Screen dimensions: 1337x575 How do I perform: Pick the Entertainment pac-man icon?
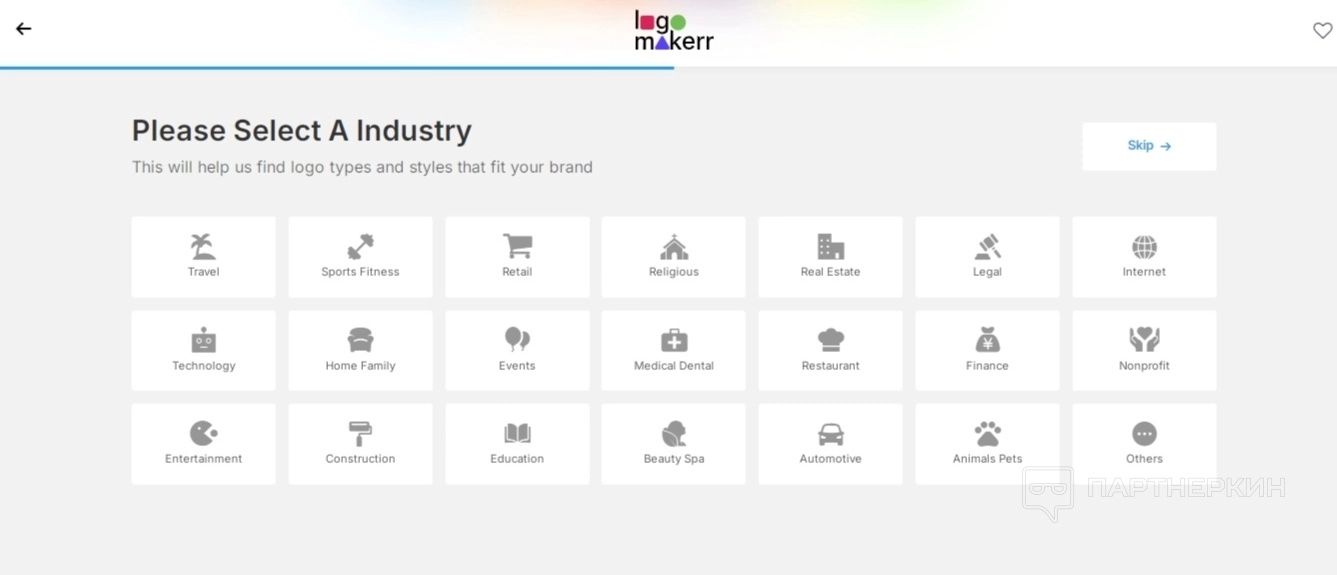coord(203,433)
